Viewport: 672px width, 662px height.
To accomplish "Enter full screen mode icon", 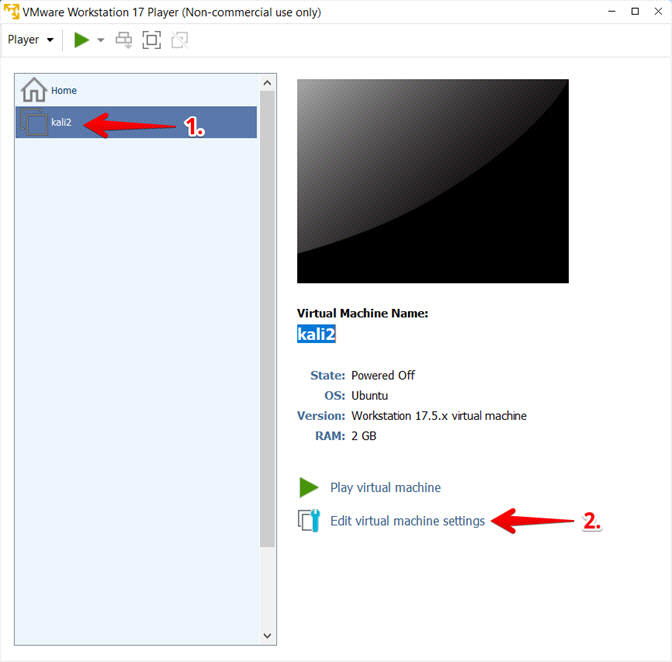I will pyautogui.click(x=151, y=40).
